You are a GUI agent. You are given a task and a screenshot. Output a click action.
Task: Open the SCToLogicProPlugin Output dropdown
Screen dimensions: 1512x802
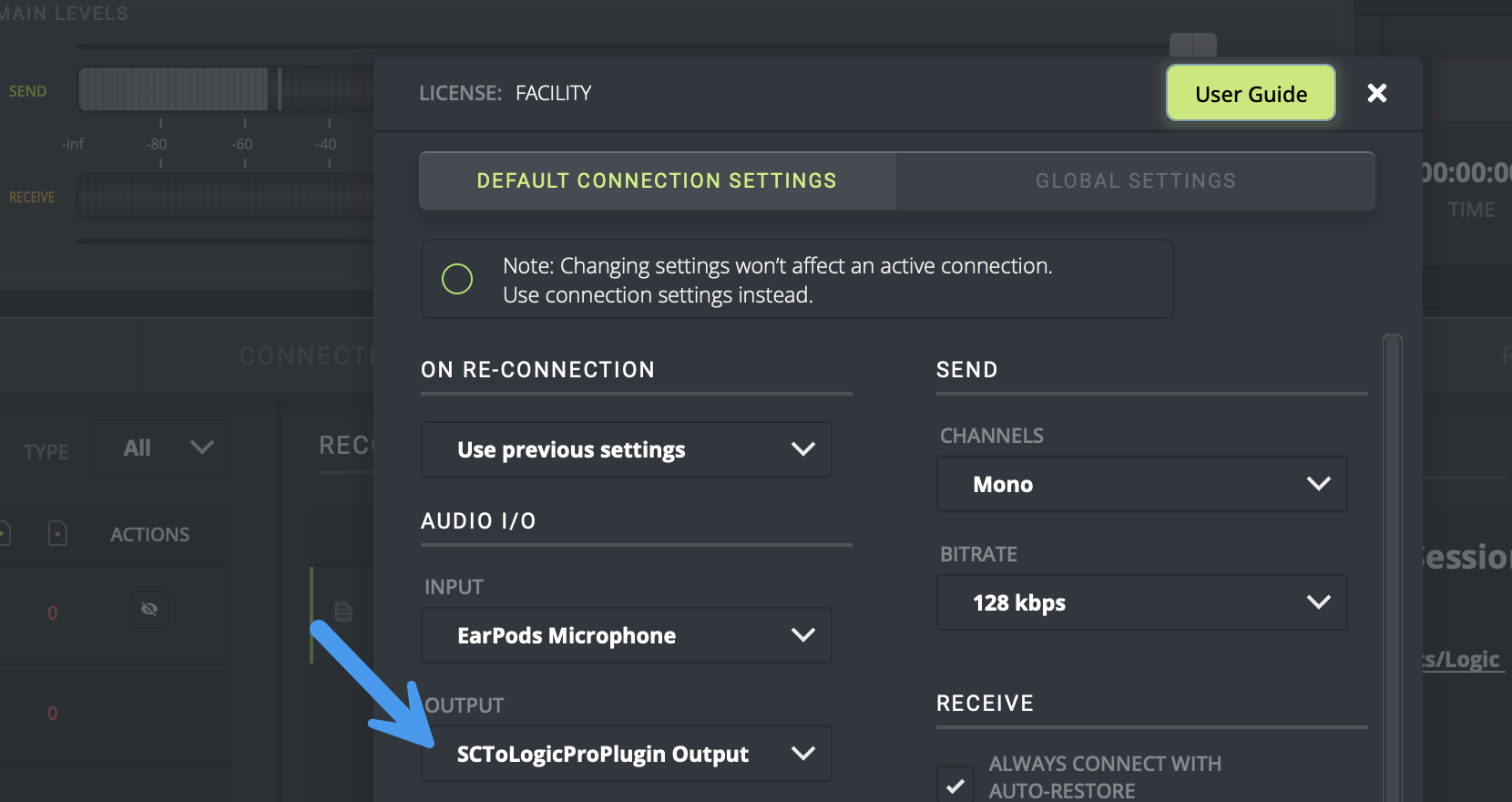626,754
